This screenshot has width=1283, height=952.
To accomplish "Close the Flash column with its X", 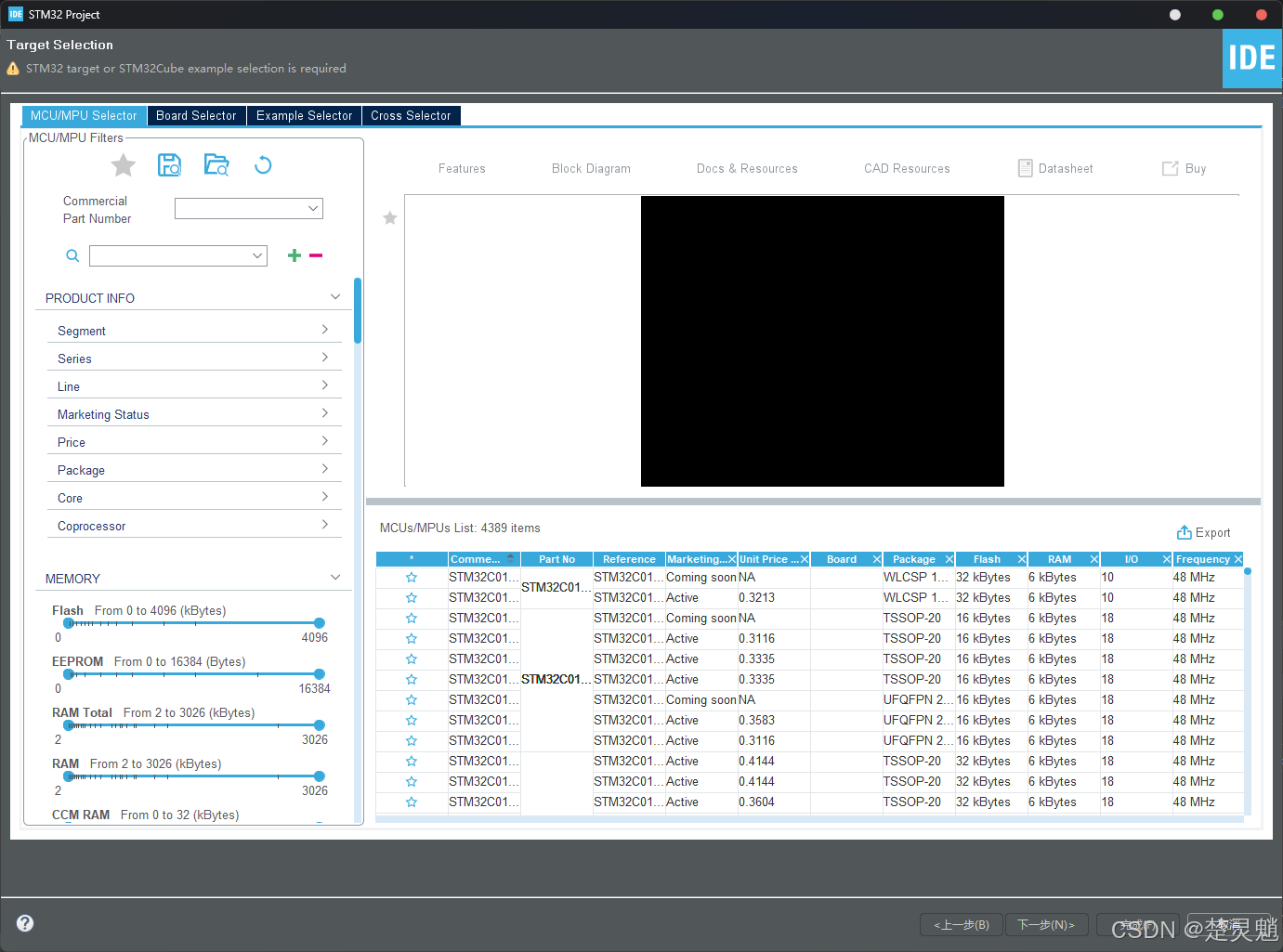I will pyautogui.click(x=1022, y=559).
